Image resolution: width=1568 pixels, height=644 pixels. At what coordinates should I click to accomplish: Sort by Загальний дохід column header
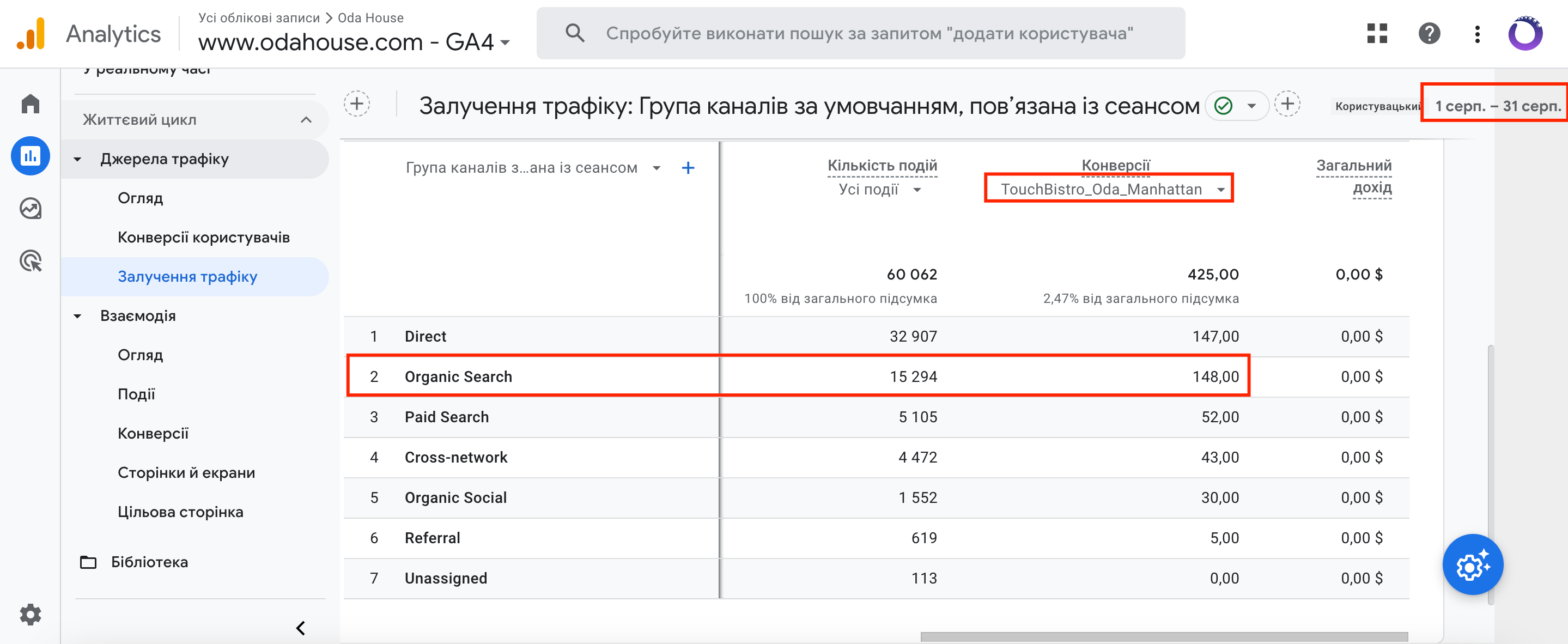coord(1354,177)
